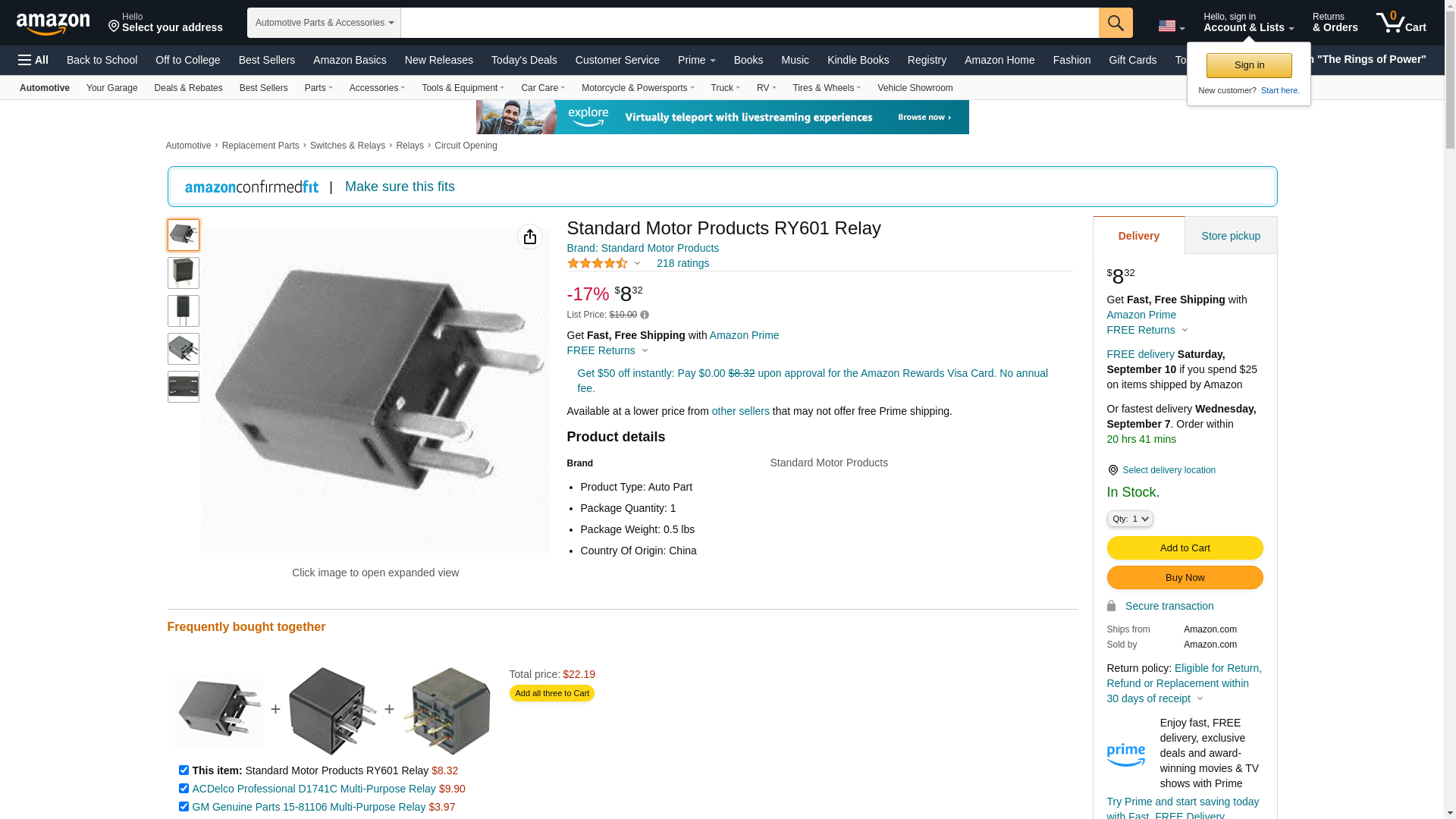Image resolution: width=1456 pixels, height=819 pixels.
Task: Expand the Tires & Wheels menu
Action: click(827, 88)
